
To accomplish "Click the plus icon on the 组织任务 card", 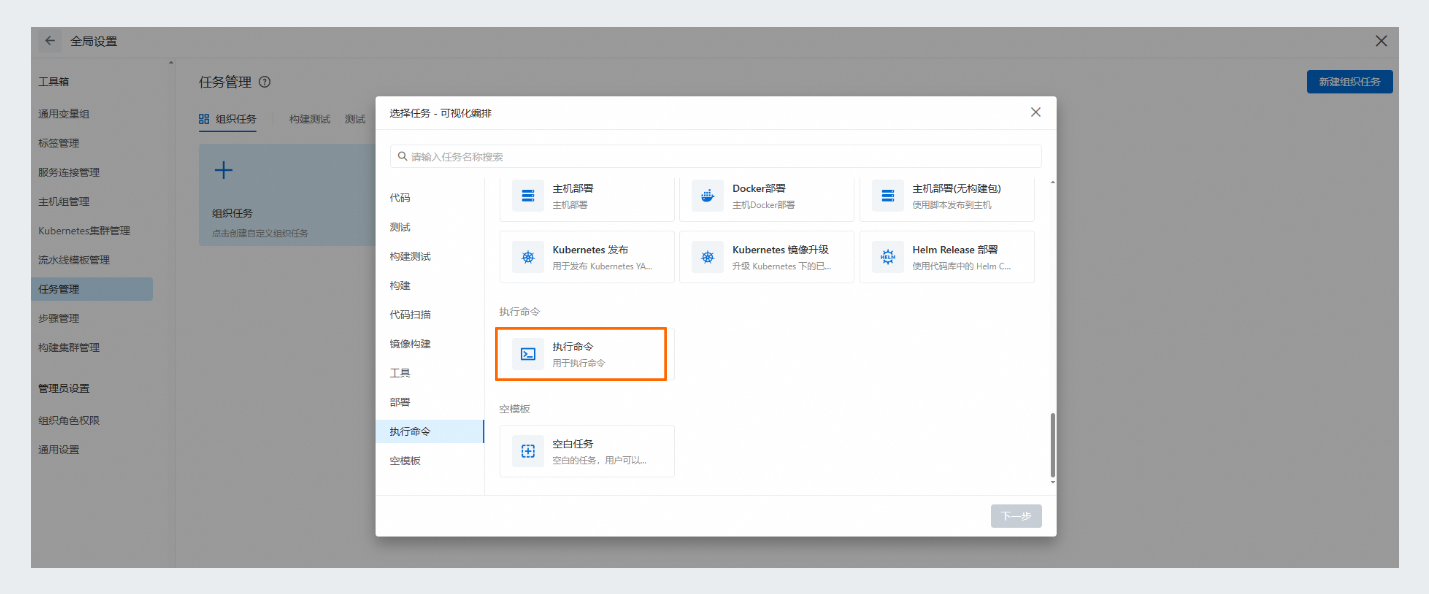I will click(224, 170).
